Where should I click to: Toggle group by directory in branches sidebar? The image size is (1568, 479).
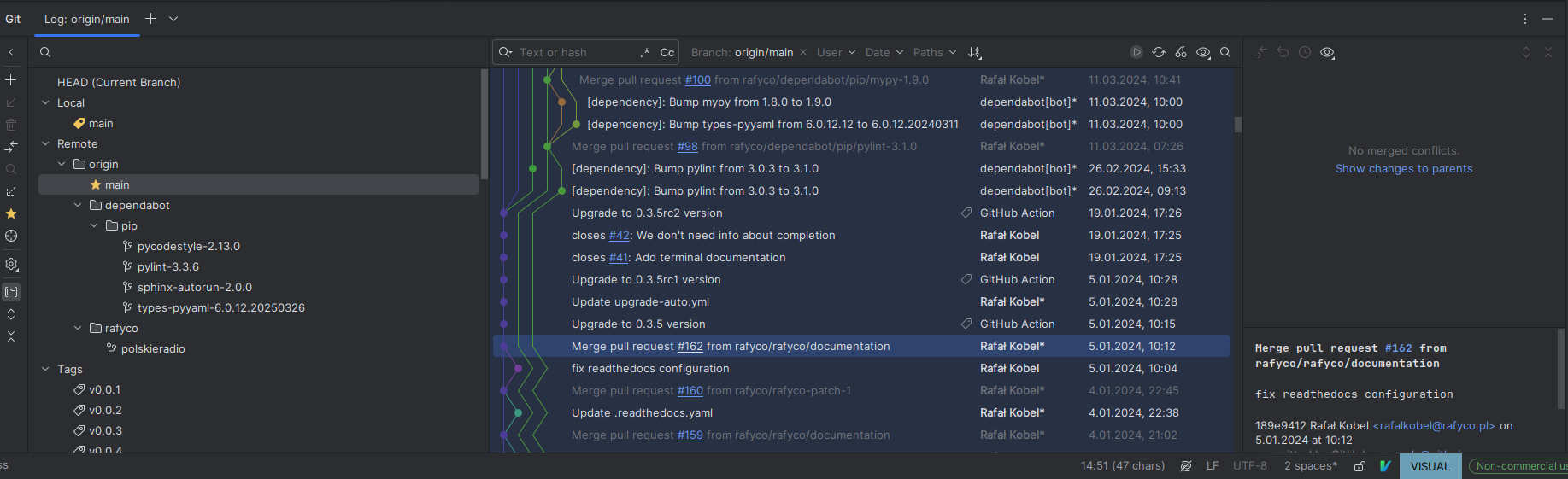(11, 292)
